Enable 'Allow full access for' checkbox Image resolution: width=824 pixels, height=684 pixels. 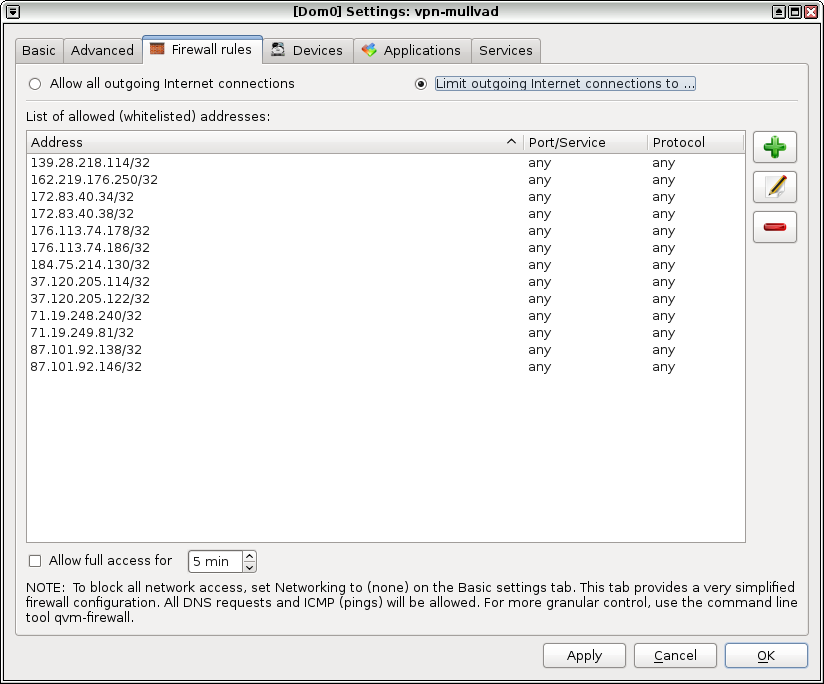(36, 561)
